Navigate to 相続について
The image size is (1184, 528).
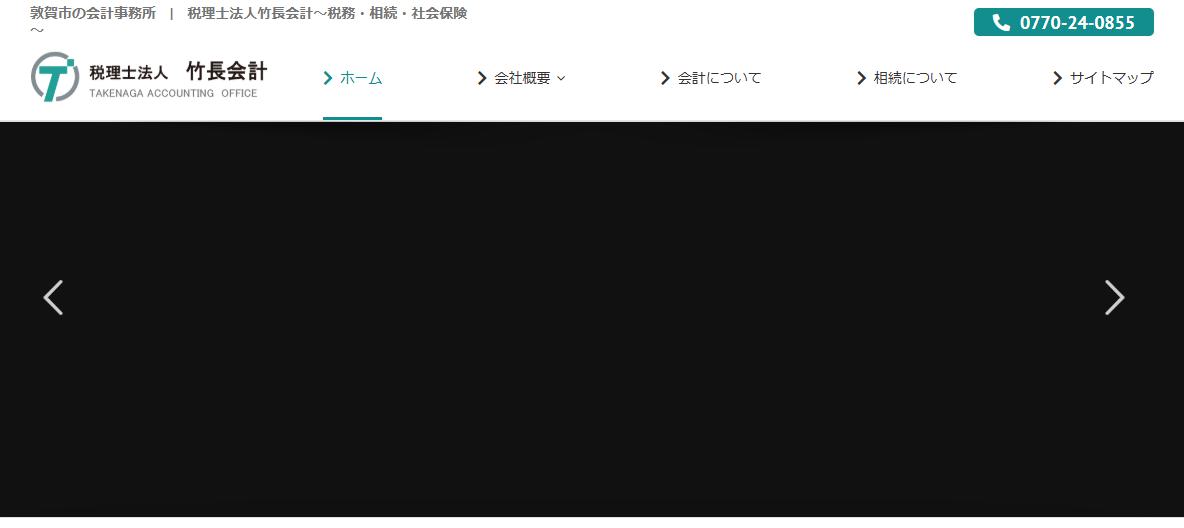pos(915,78)
